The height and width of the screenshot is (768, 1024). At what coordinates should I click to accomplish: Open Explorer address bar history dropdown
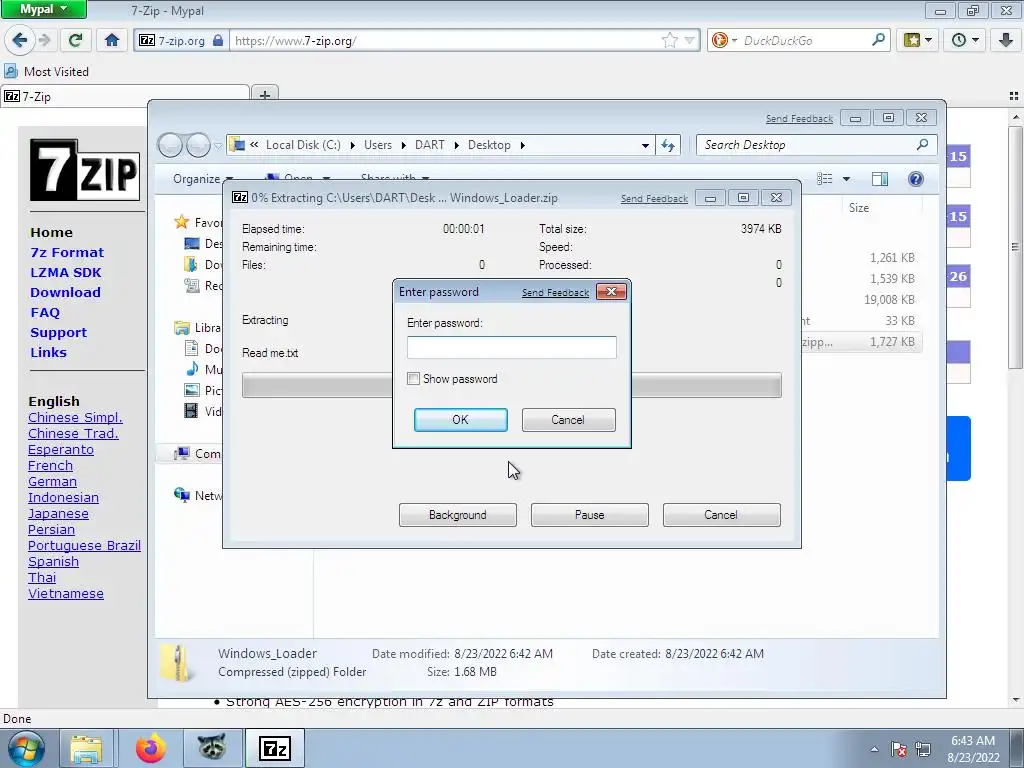pyautogui.click(x=645, y=145)
